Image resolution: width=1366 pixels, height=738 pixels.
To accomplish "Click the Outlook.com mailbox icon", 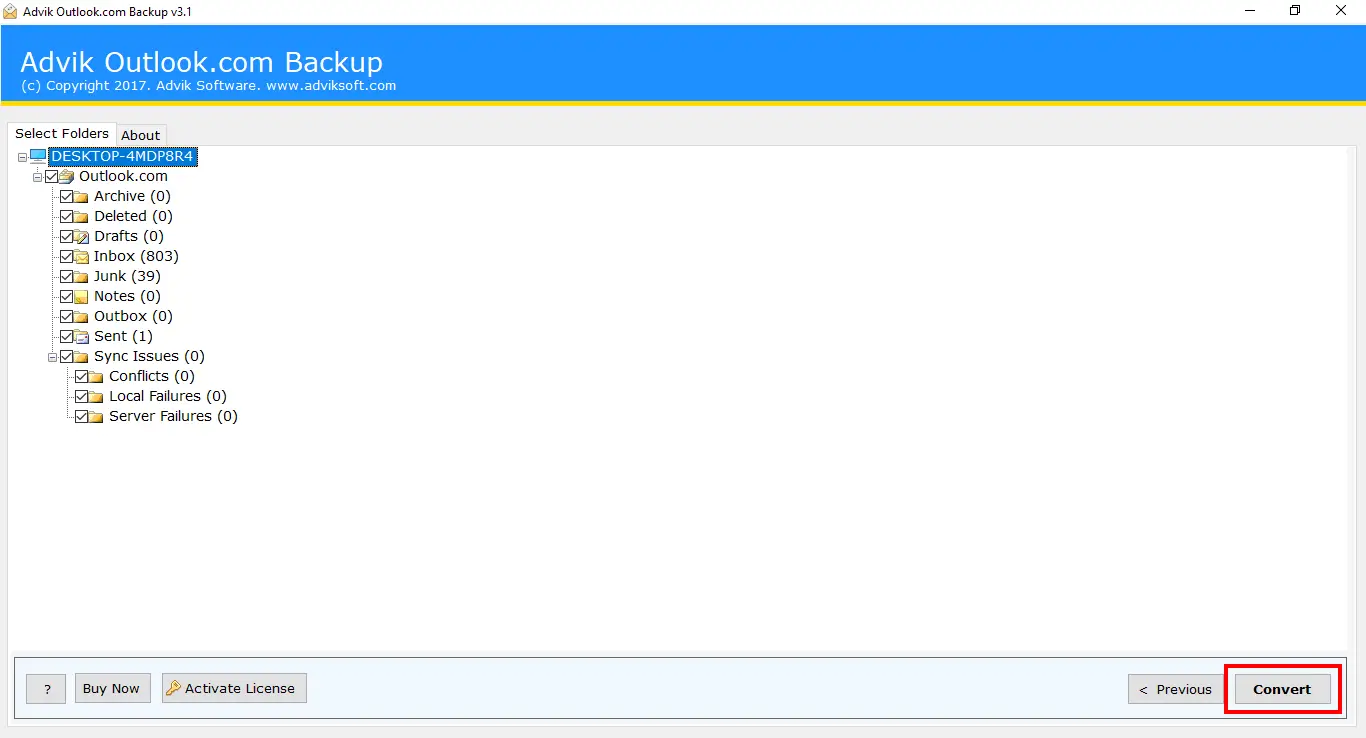I will click(x=67, y=176).
